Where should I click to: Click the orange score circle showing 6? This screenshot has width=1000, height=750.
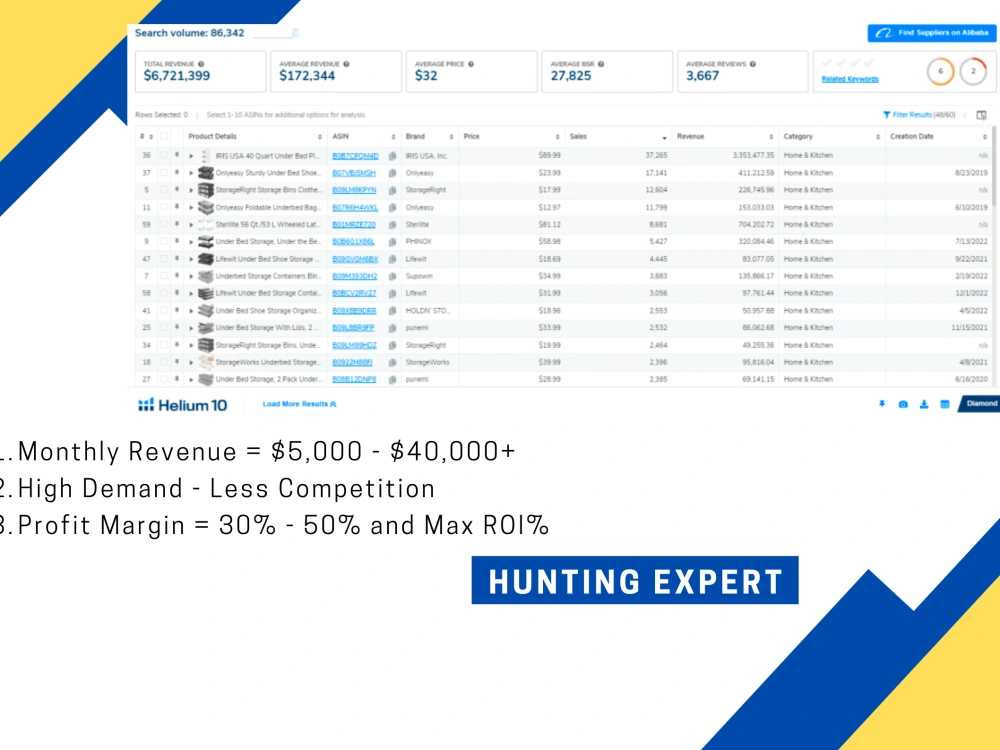(940, 71)
